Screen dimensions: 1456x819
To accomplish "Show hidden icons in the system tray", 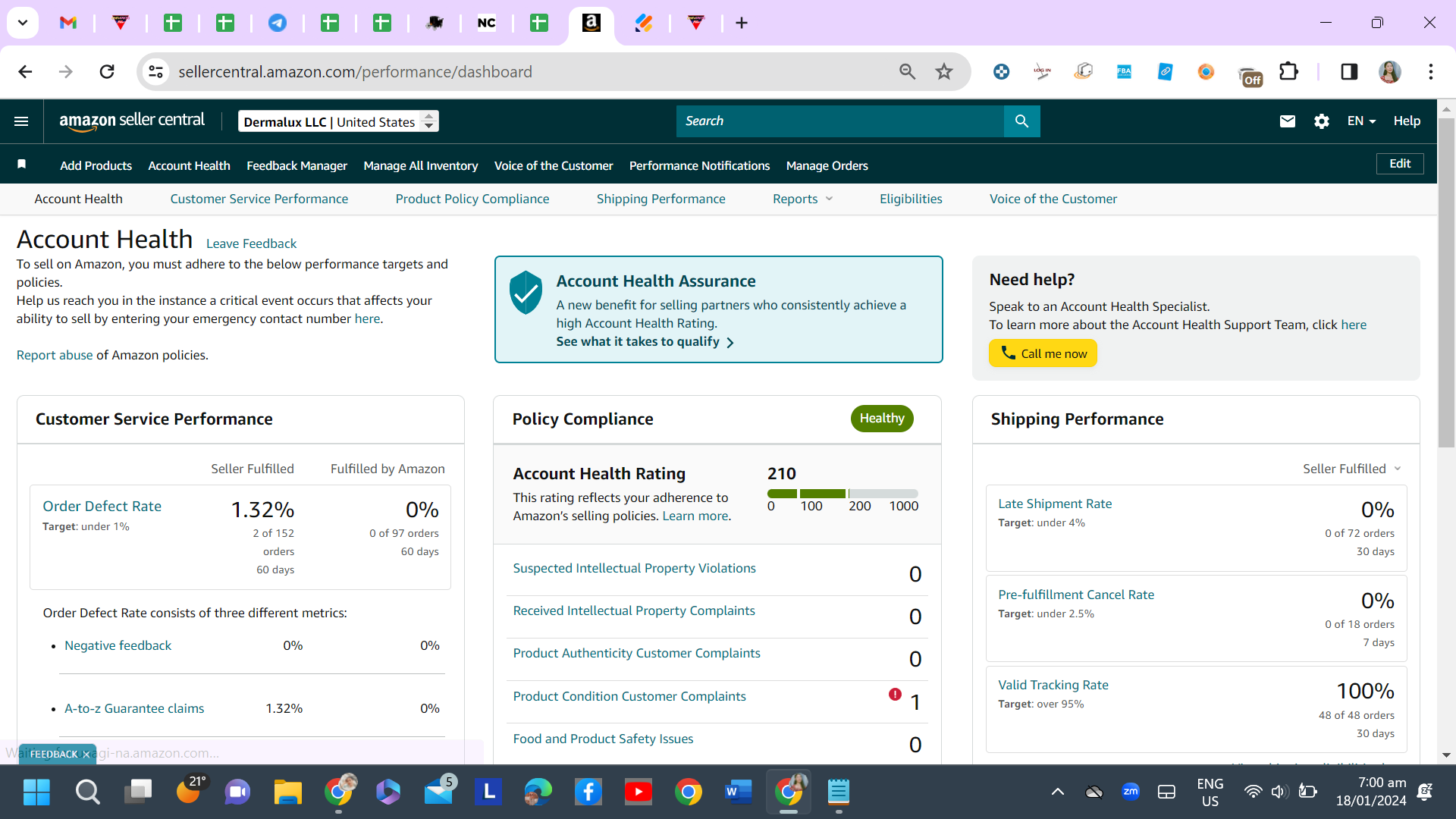I will click(x=1057, y=792).
